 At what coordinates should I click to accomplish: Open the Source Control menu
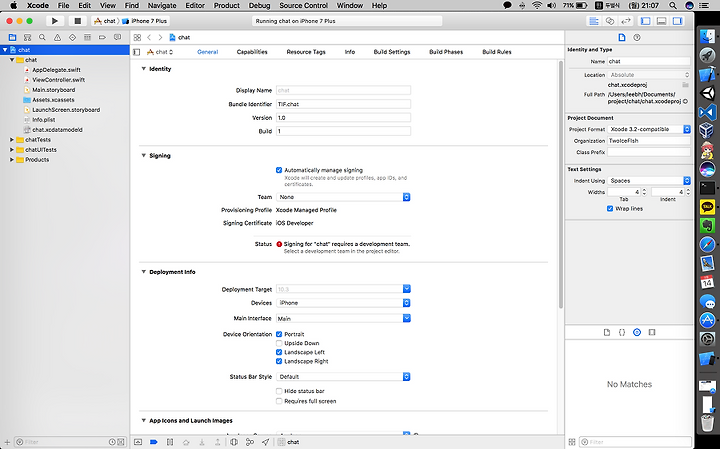click(304, 6)
